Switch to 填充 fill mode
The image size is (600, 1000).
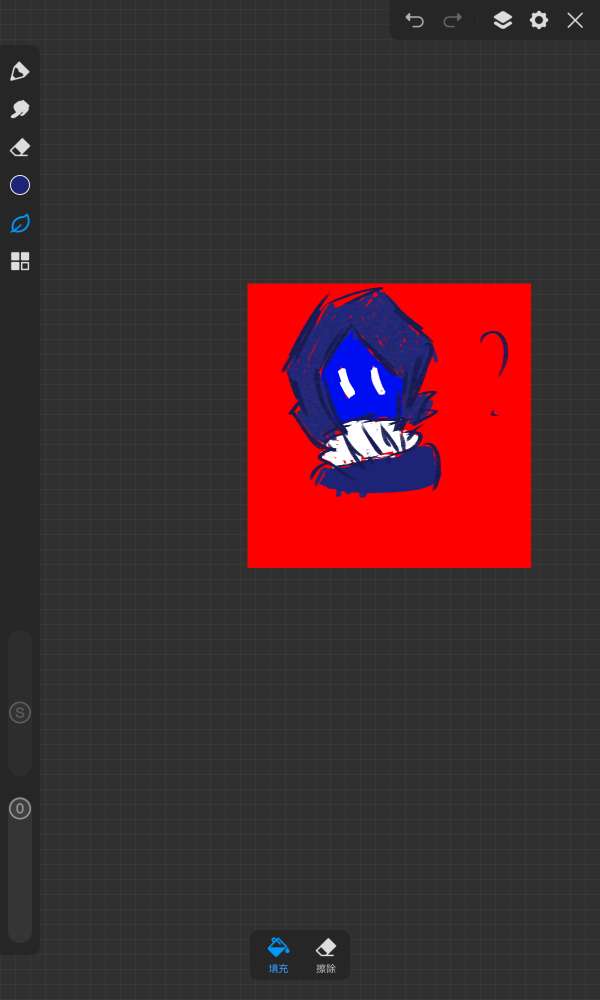pos(278,955)
